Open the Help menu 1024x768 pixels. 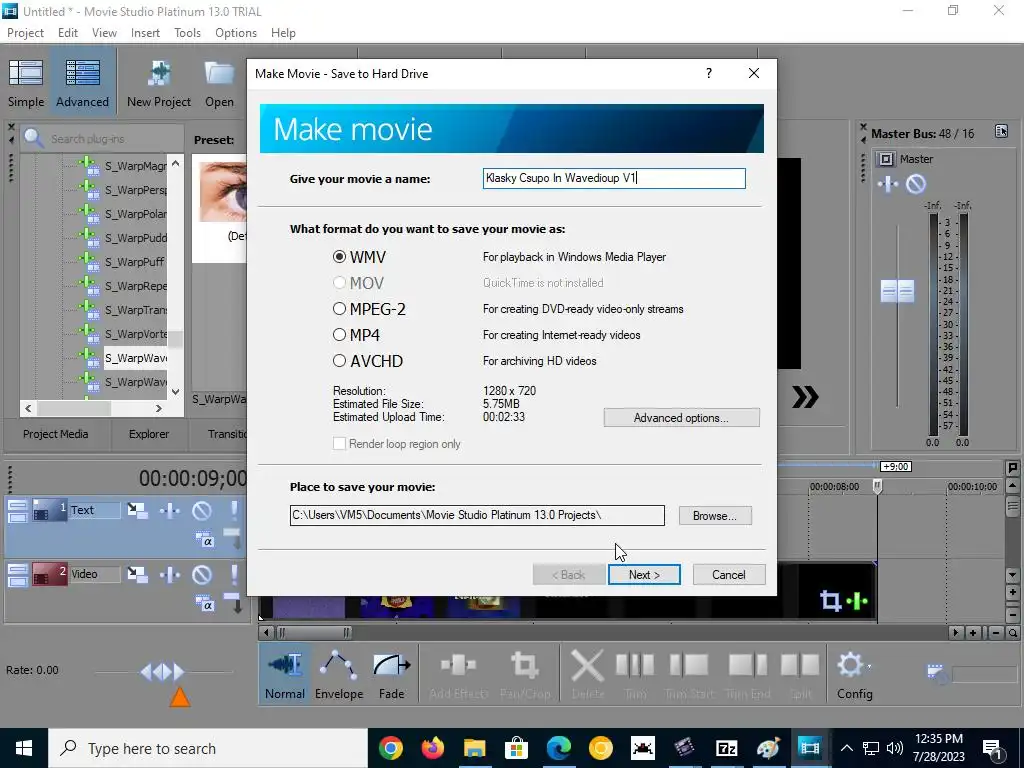pos(283,33)
